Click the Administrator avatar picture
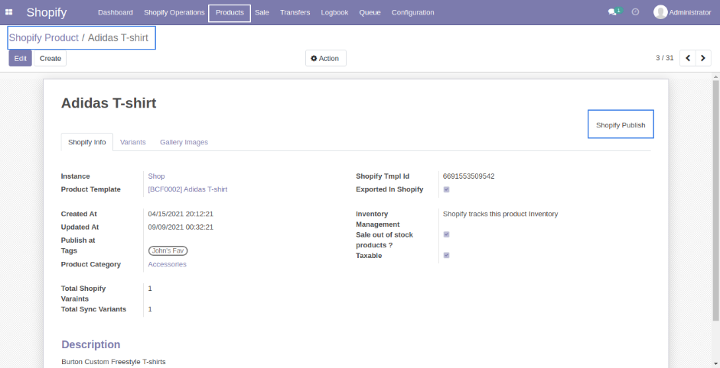720x368 pixels. pos(660,12)
